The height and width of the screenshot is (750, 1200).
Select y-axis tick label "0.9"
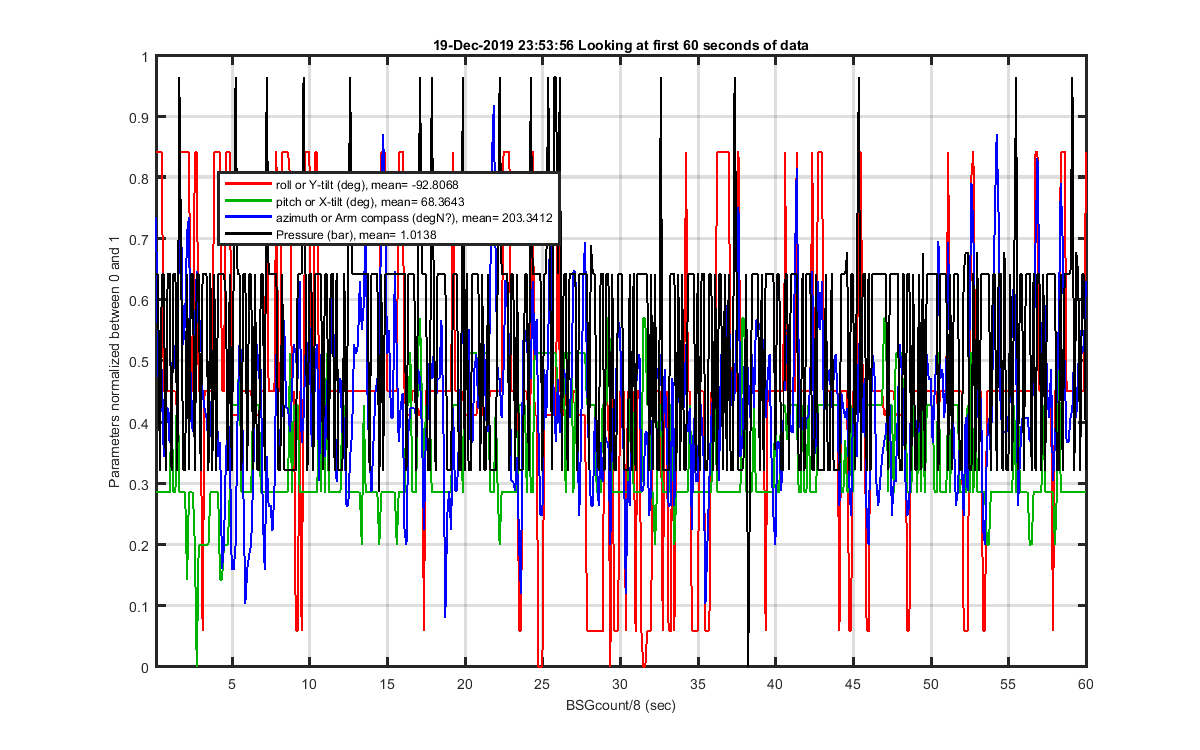[139, 119]
